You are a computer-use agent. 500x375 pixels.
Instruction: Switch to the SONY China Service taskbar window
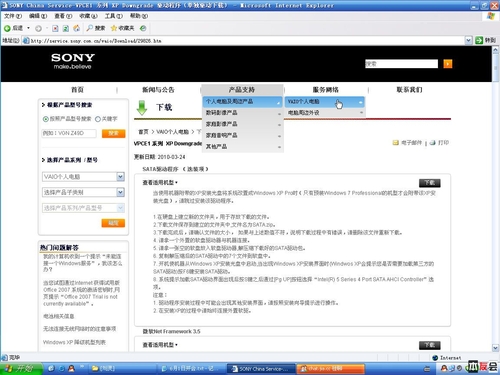pos(261,369)
